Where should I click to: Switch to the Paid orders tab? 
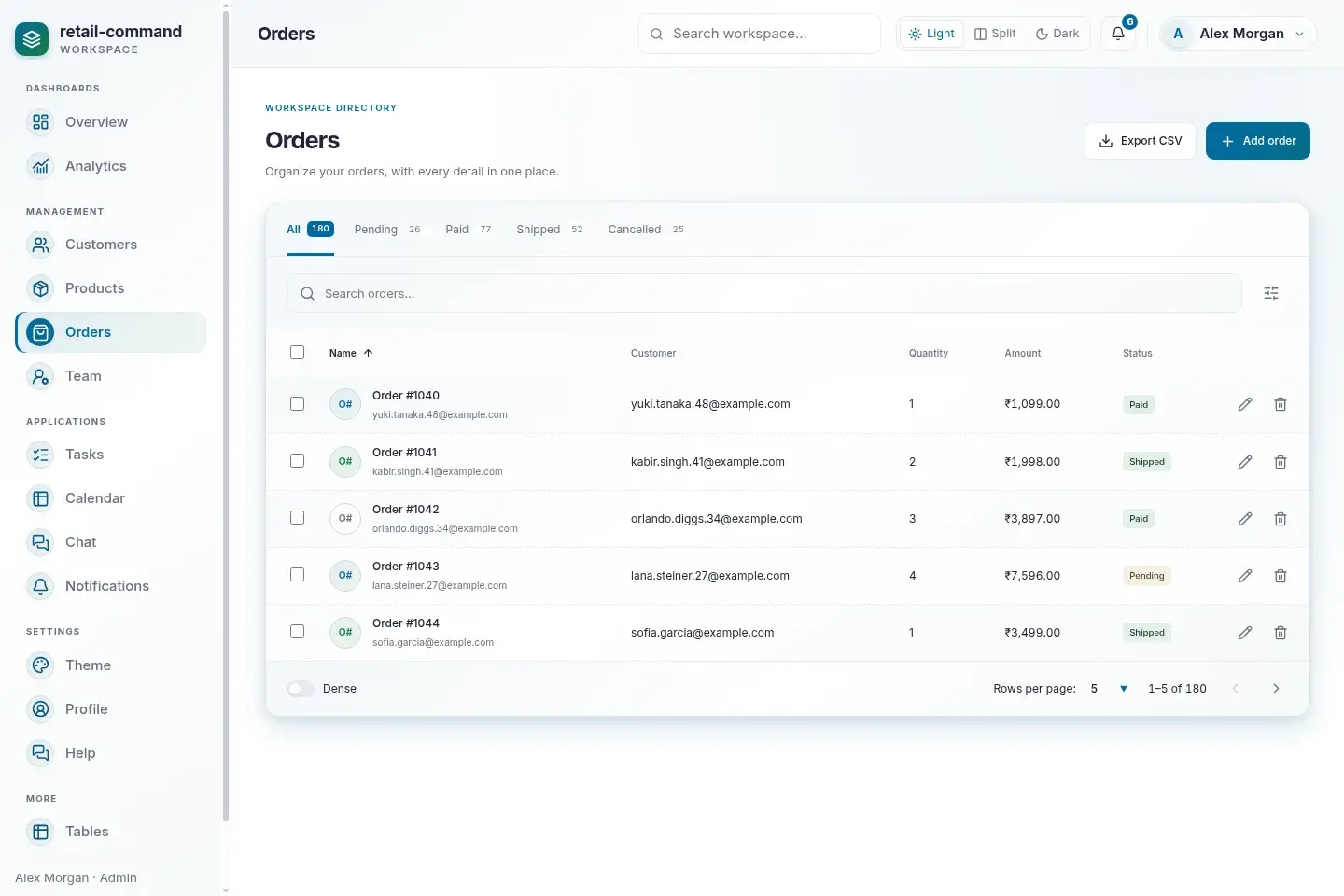coord(469,230)
